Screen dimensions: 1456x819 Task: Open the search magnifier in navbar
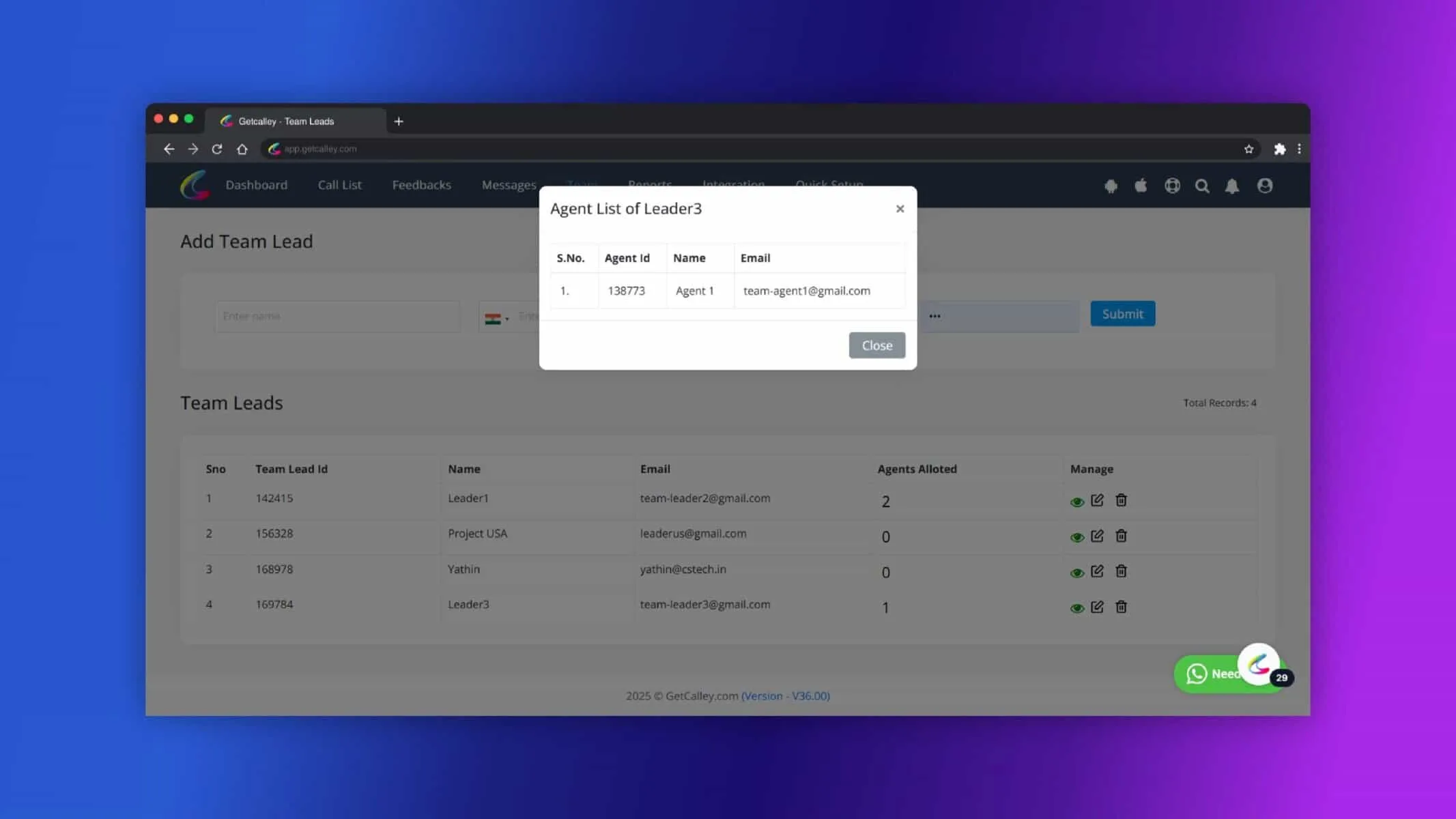click(x=1202, y=186)
